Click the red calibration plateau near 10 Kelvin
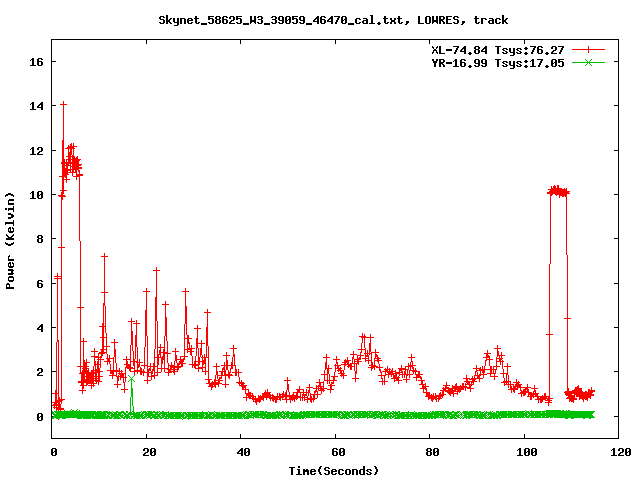This screenshot has width=640, height=480. pyautogui.click(x=558, y=191)
